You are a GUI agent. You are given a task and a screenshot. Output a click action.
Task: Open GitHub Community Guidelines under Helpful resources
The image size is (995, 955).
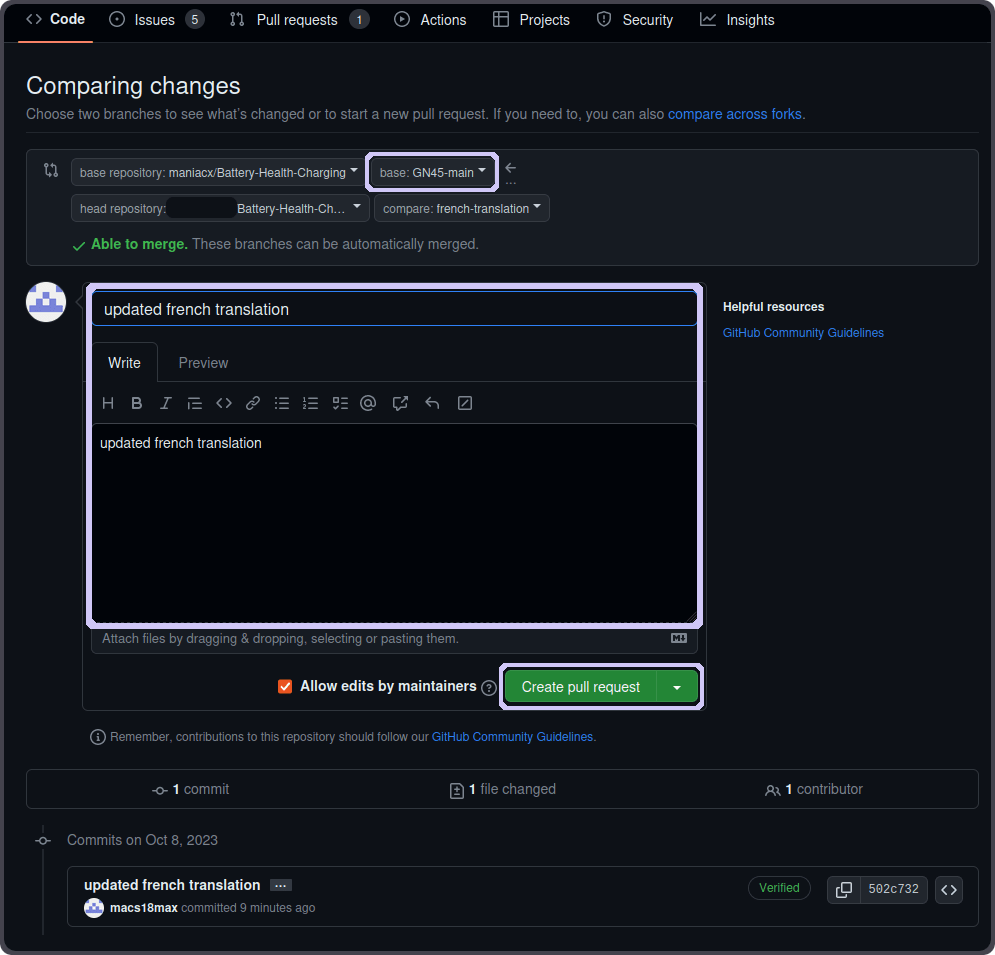coord(803,333)
